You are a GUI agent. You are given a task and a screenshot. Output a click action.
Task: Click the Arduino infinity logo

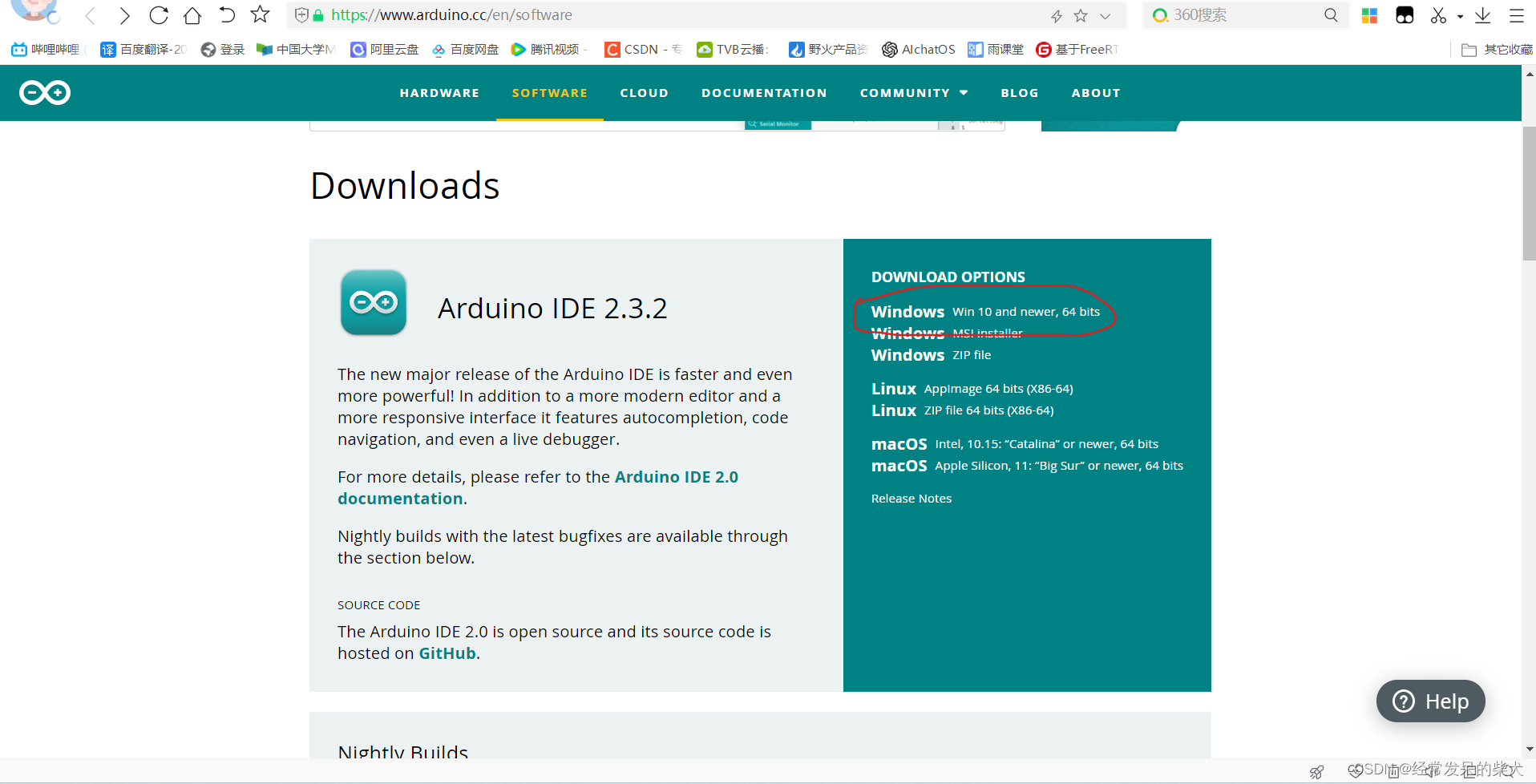pos(45,93)
